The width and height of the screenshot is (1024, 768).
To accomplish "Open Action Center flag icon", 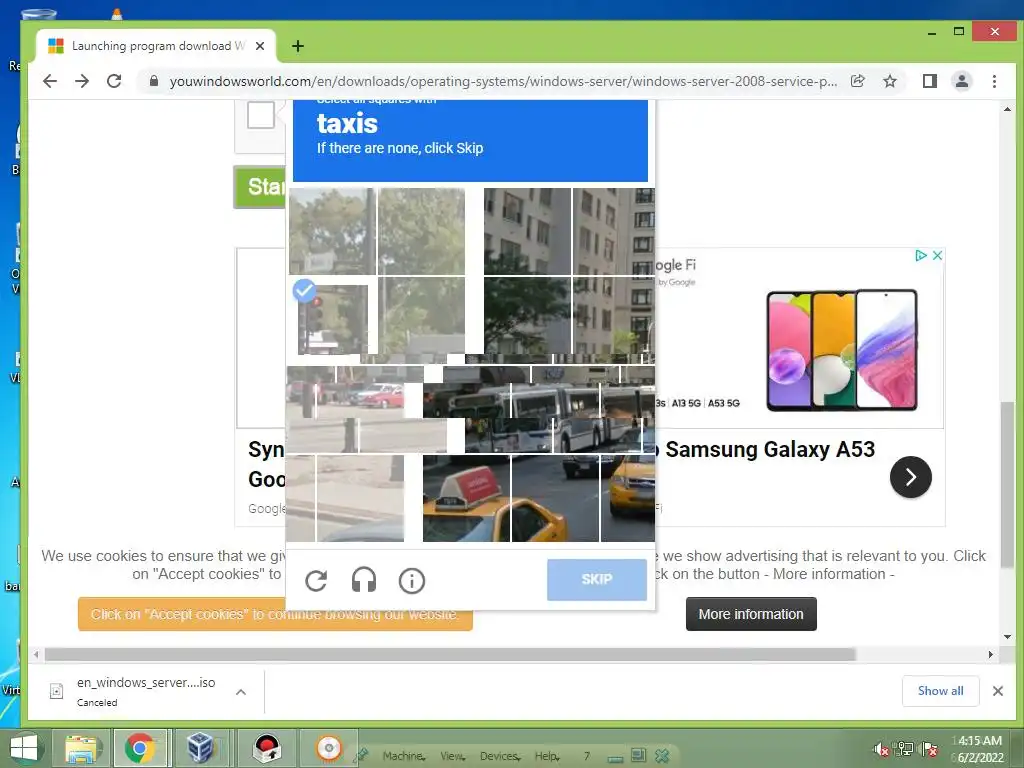I will 929,748.
